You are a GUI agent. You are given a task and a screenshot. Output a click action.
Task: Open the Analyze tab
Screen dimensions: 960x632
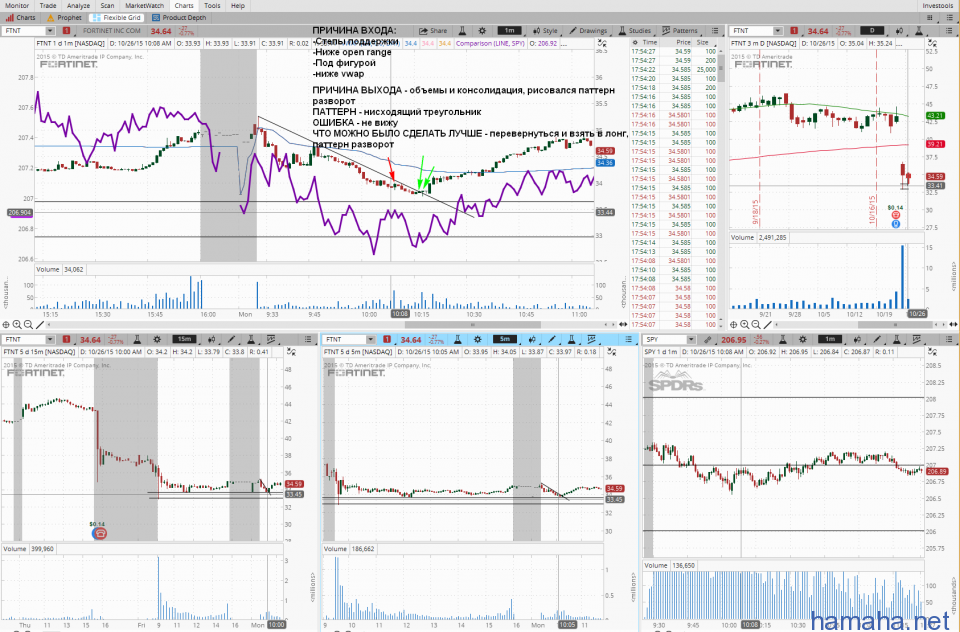click(78, 6)
